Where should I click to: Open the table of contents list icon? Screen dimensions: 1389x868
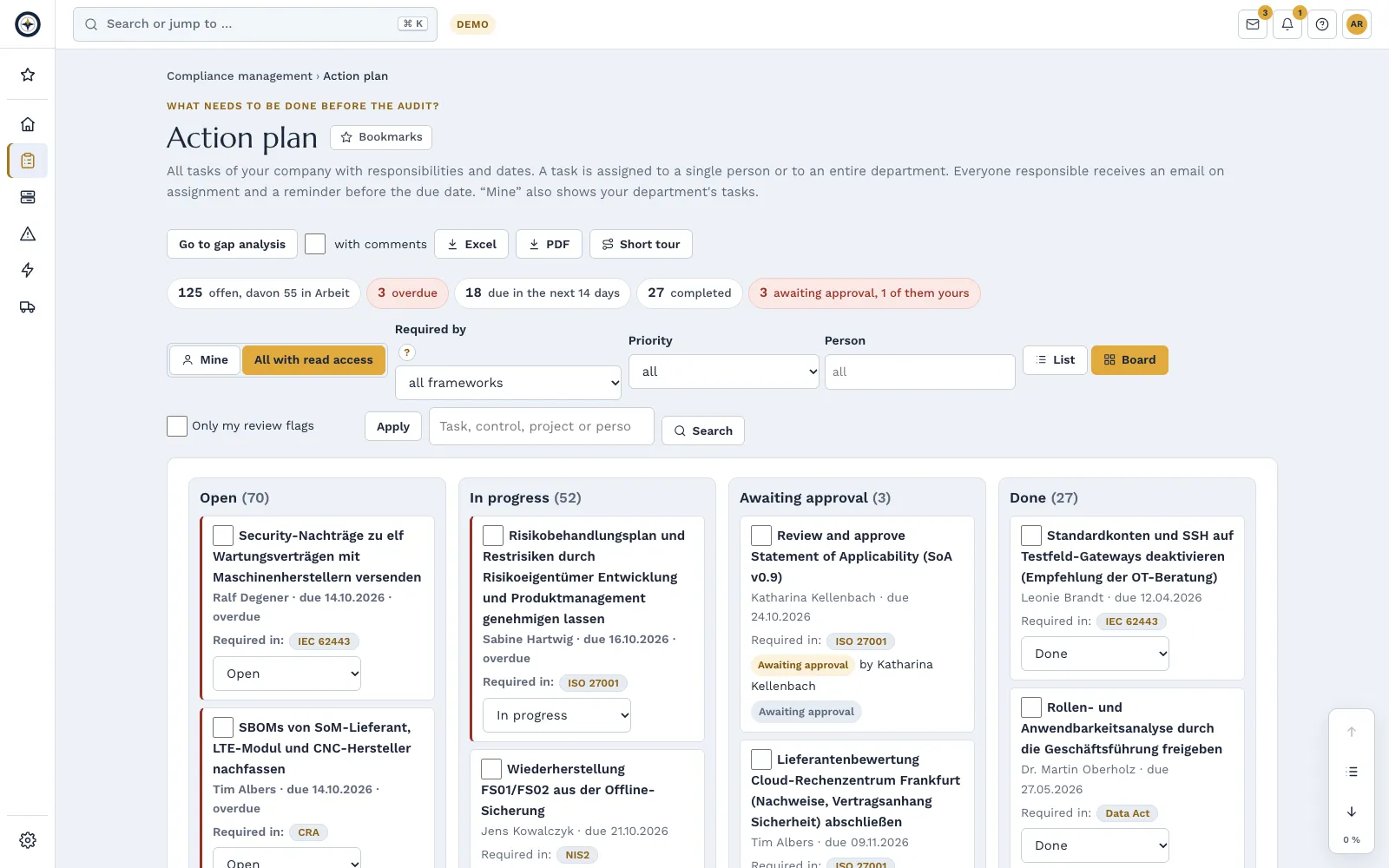coord(1352,772)
